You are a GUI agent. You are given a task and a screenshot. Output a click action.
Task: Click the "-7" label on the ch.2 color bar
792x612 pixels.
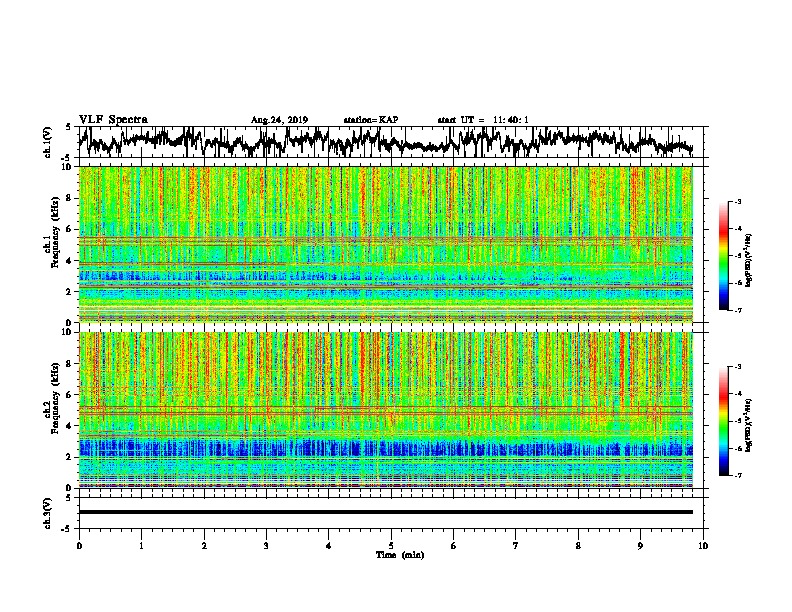[x=738, y=476]
